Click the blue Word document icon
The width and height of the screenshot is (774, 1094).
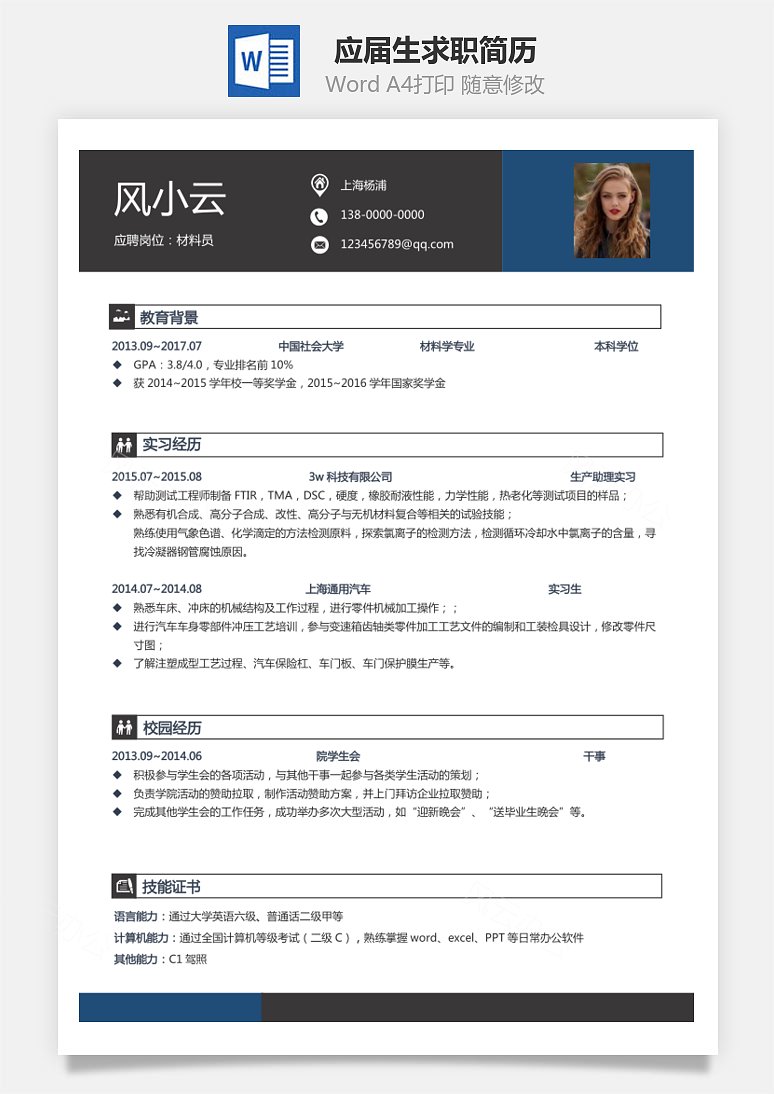[x=264, y=61]
